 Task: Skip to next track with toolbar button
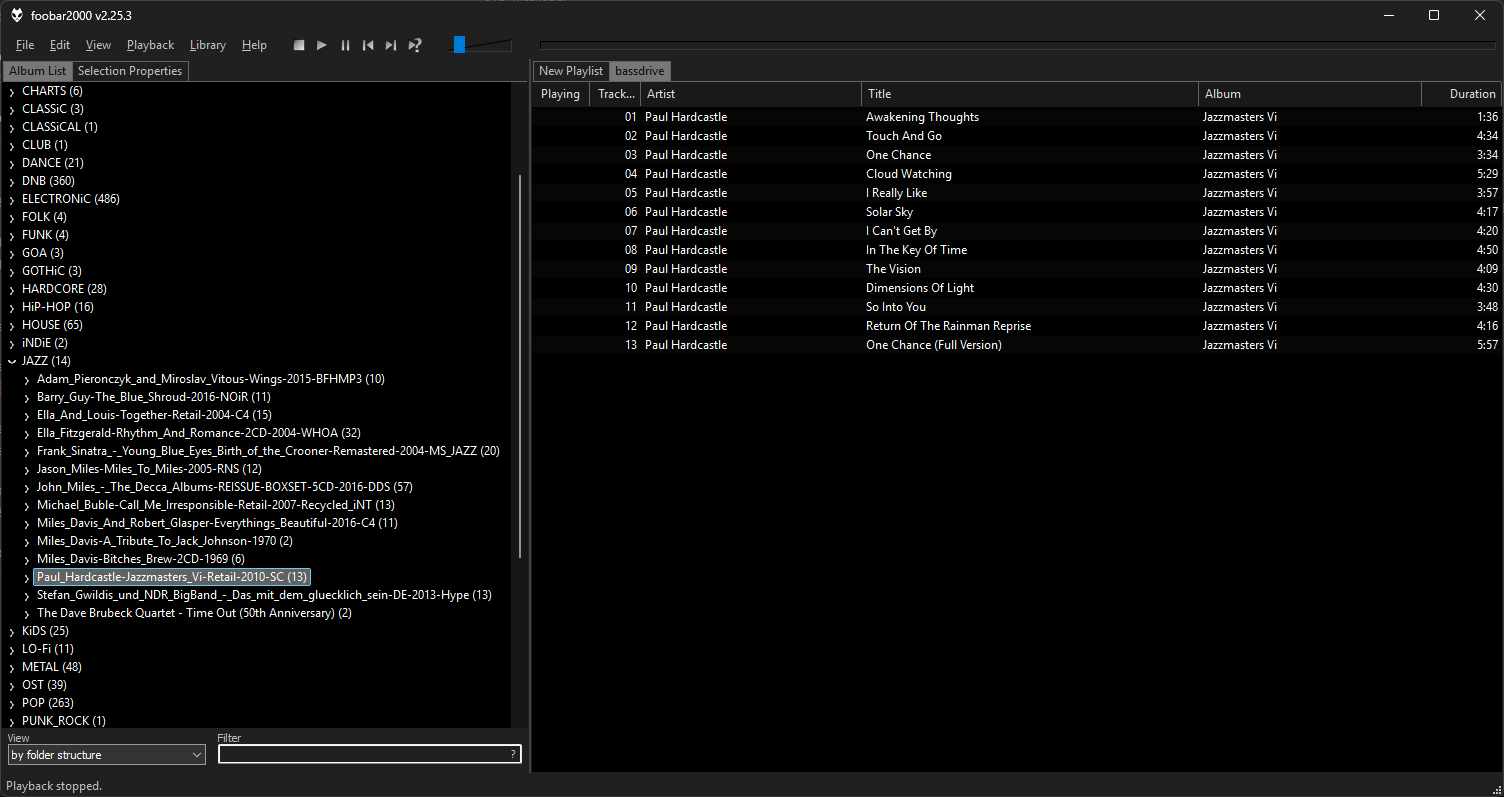click(x=391, y=45)
